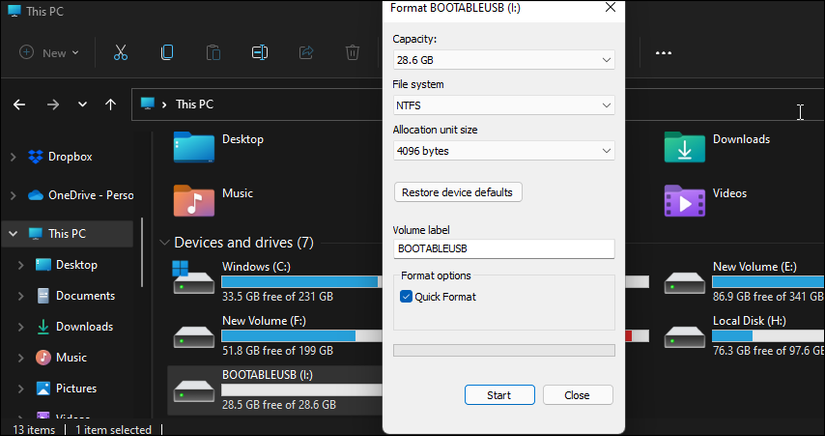
Task: Close Format dialog with X button
Action: [x=610, y=7]
